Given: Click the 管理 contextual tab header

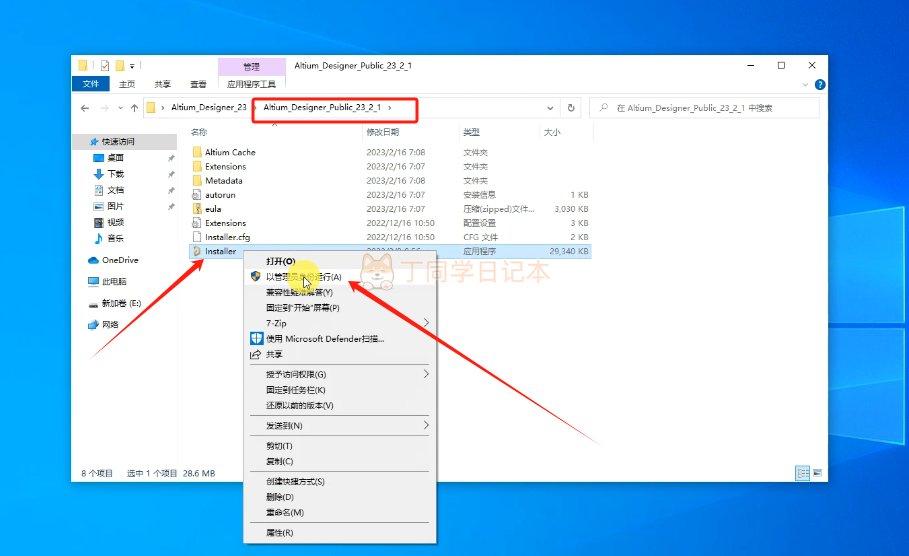Looking at the screenshot, I should 252,67.
